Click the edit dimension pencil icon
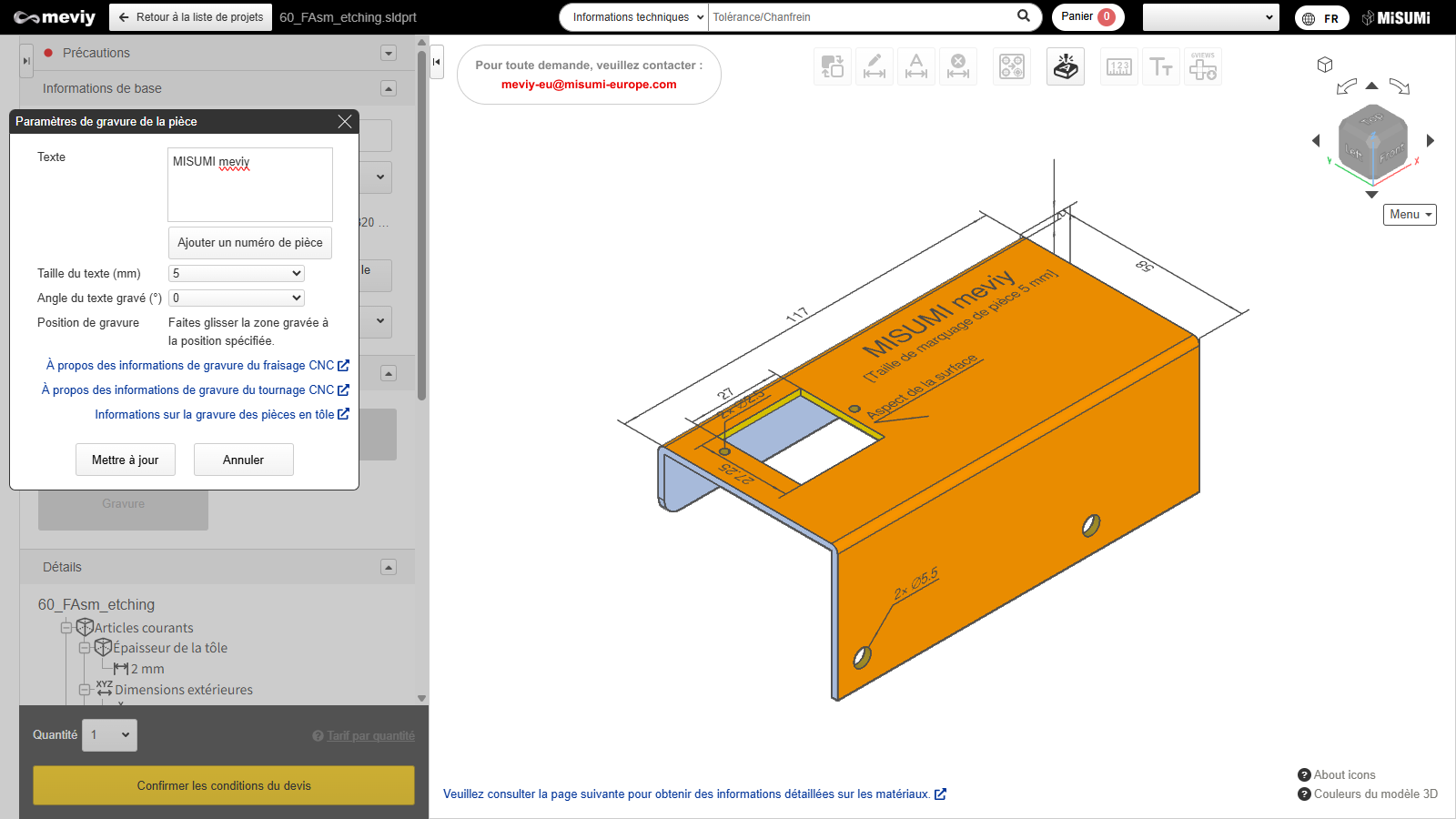Viewport: 1456px width, 819px height. pyautogui.click(x=875, y=66)
